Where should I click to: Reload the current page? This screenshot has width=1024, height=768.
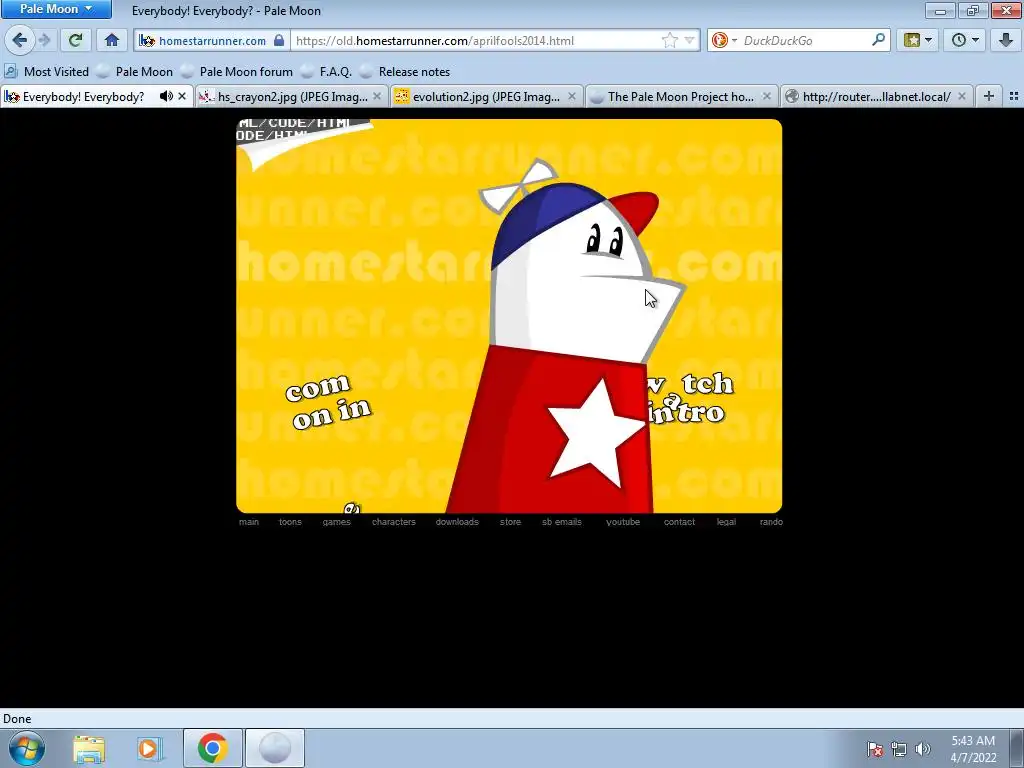point(75,40)
